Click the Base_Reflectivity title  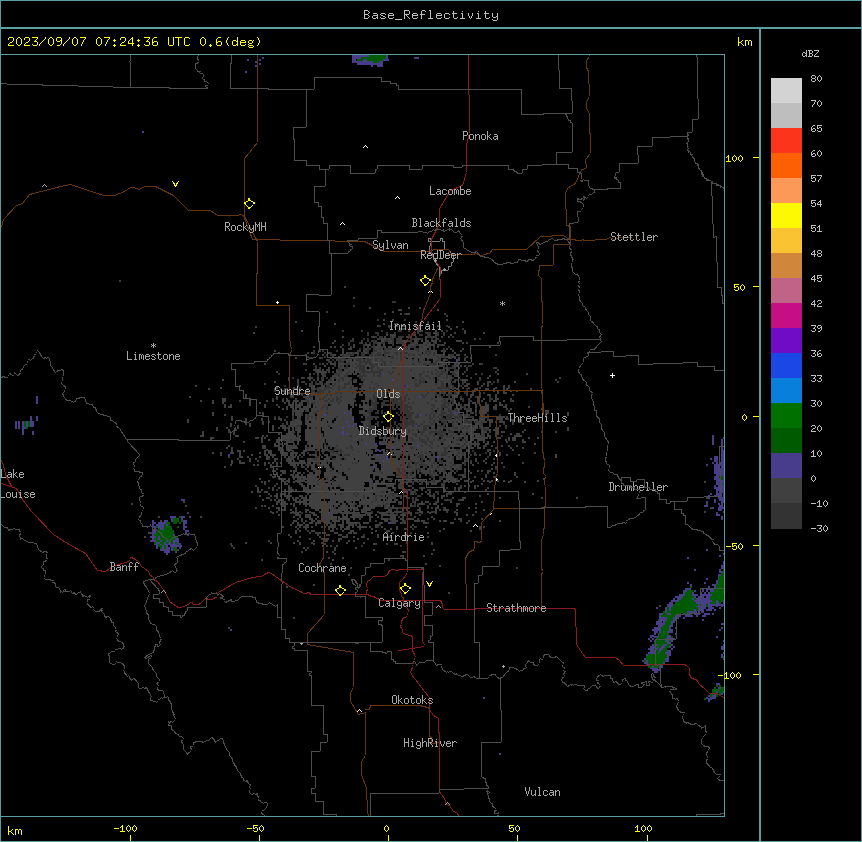tap(431, 15)
